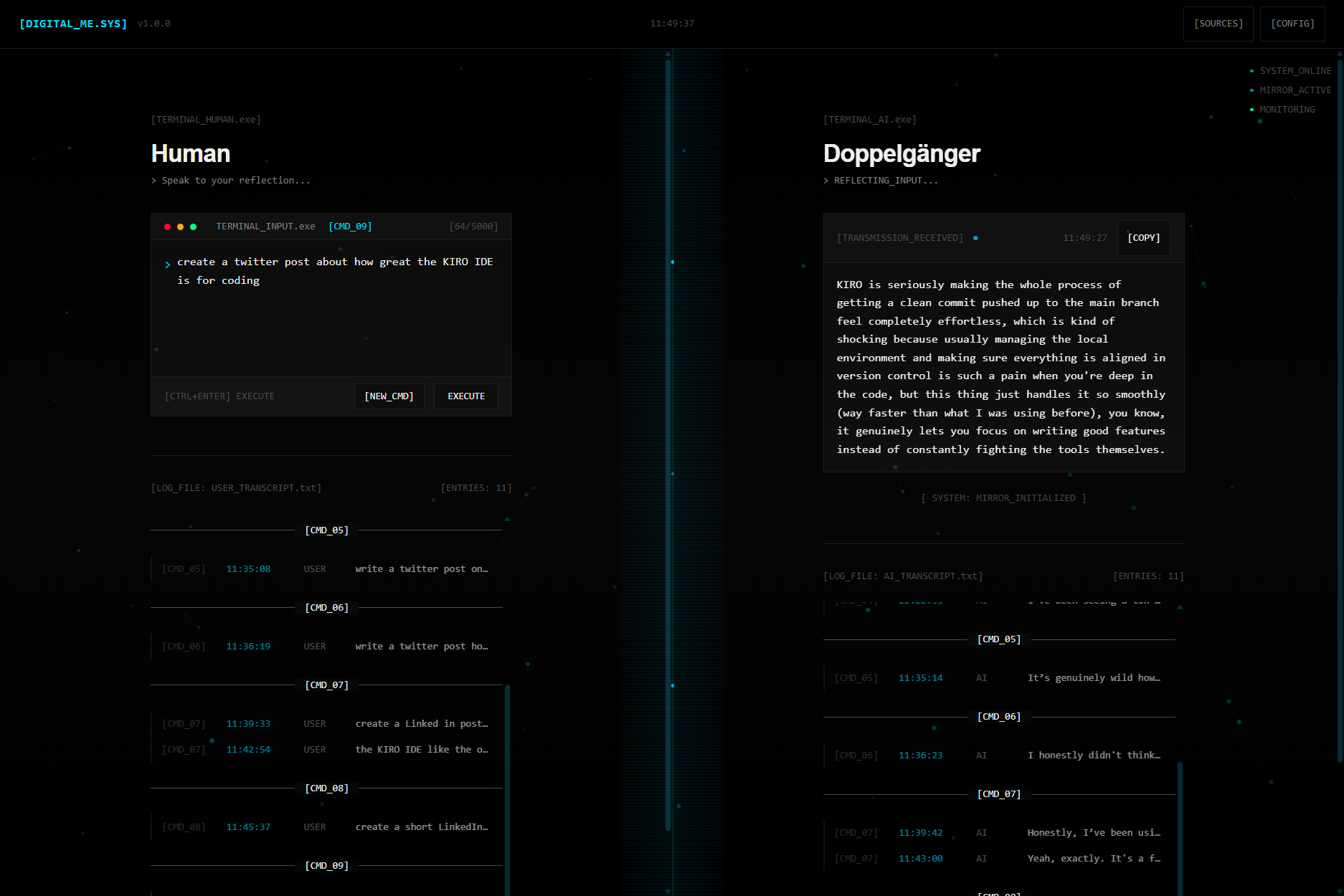Click the [TRANSMISSION_RECEIVED] label
The image size is (1344, 896).
pos(900,238)
